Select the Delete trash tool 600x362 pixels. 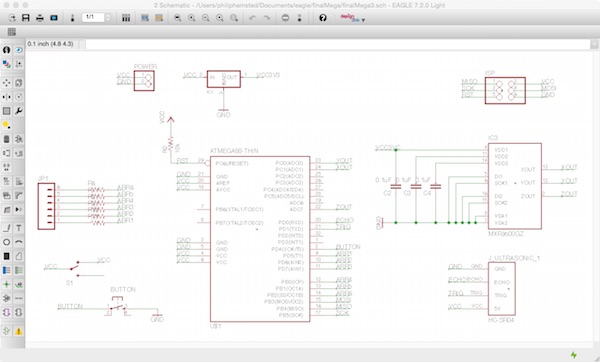coord(7,139)
